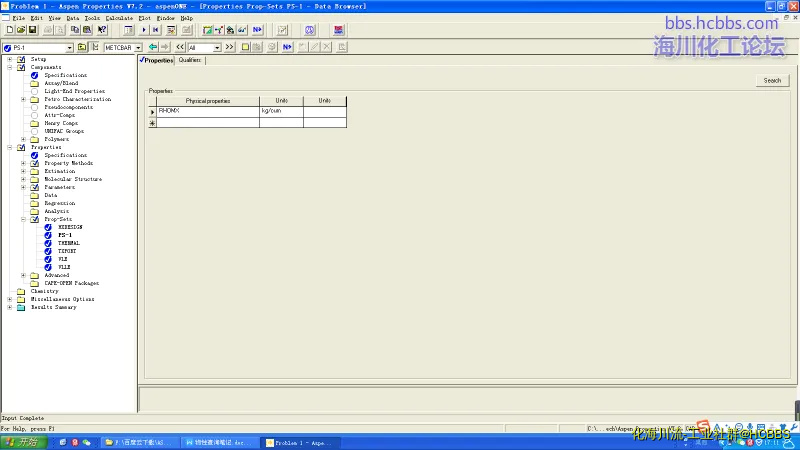Open the File menu
The height and width of the screenshot is (450, 800).
coord(18,18)
